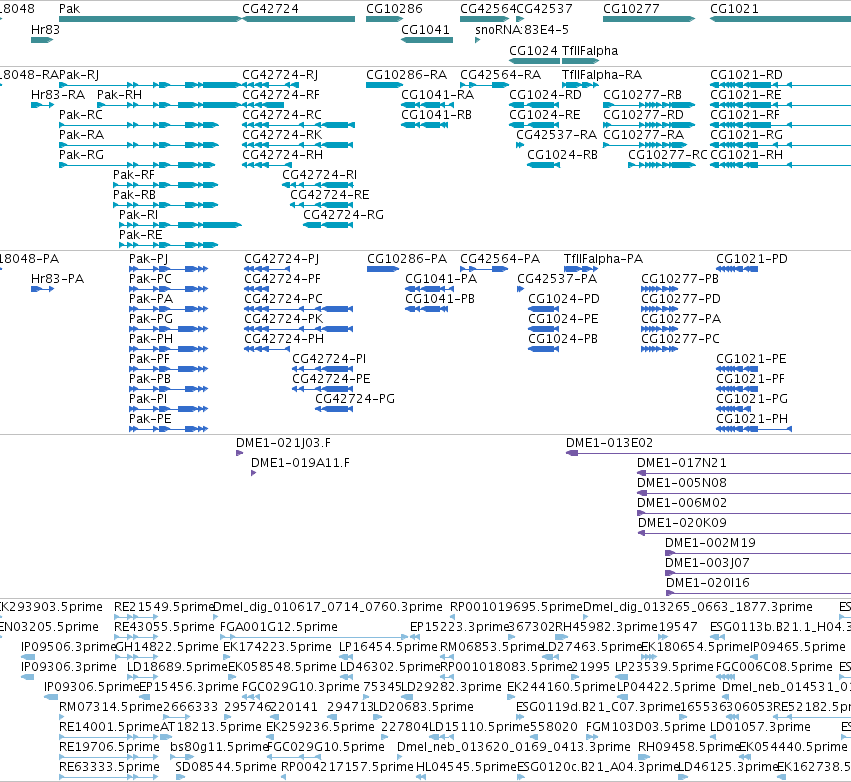Click EST label RE21549.5prime
Image resolution: width=851 pixels, height=782 pixels.
(164, 607)
